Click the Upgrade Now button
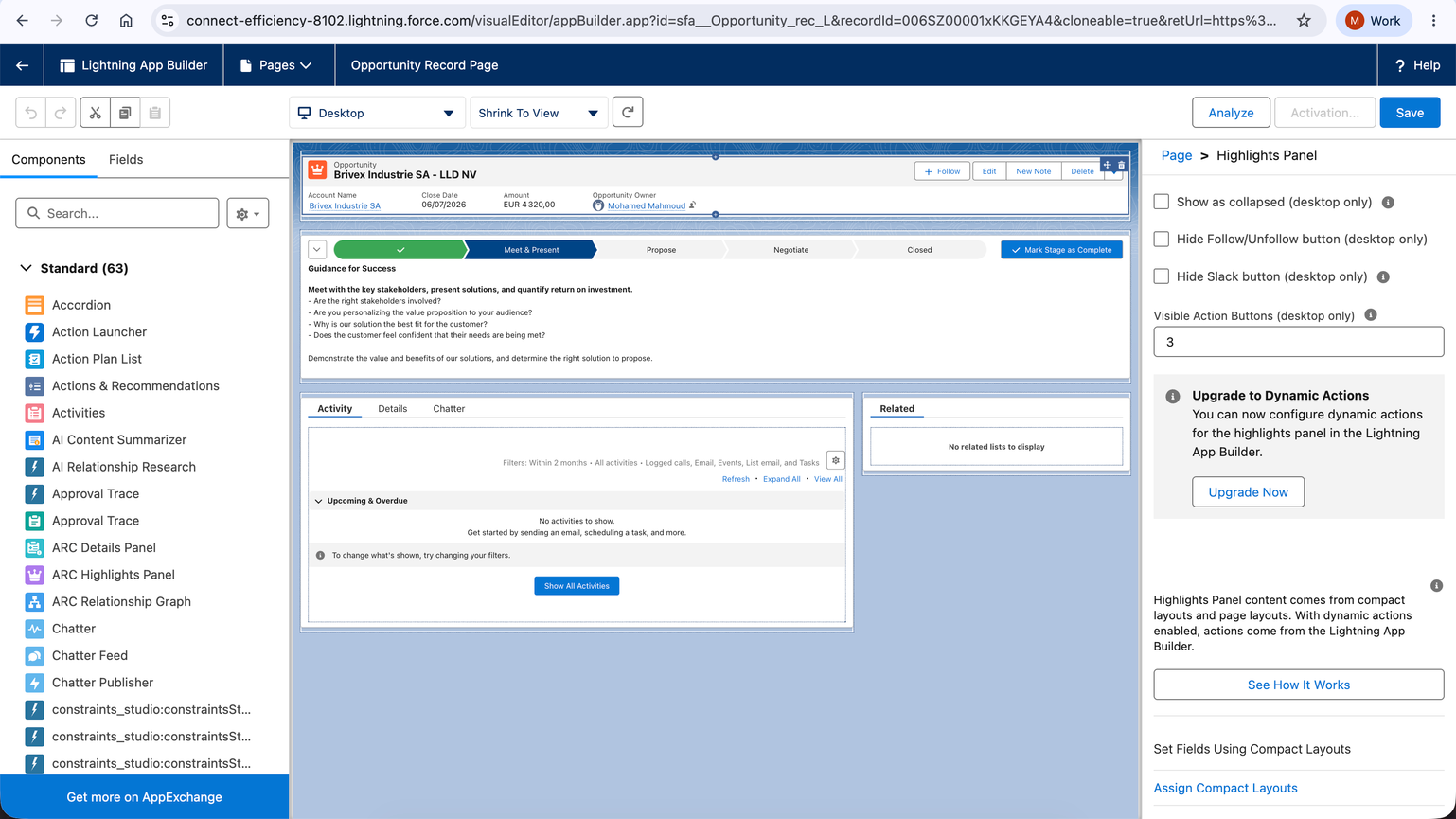 1248,492
